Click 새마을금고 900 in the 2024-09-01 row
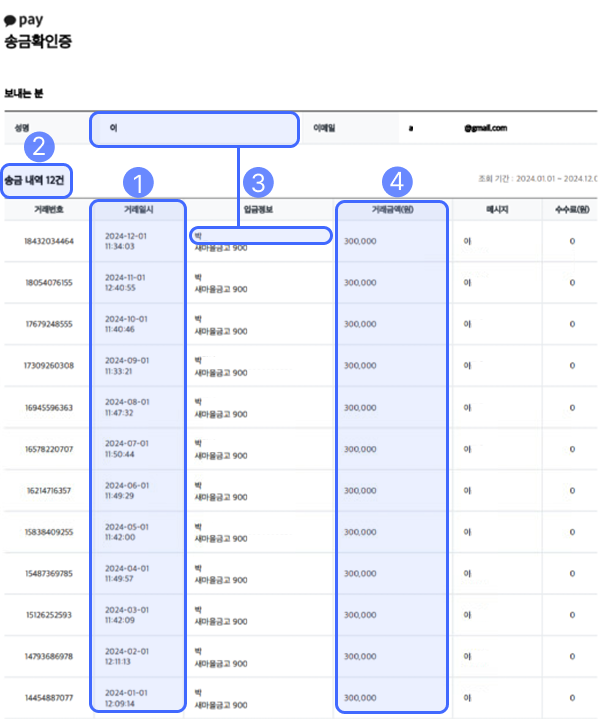 (221, 373)
